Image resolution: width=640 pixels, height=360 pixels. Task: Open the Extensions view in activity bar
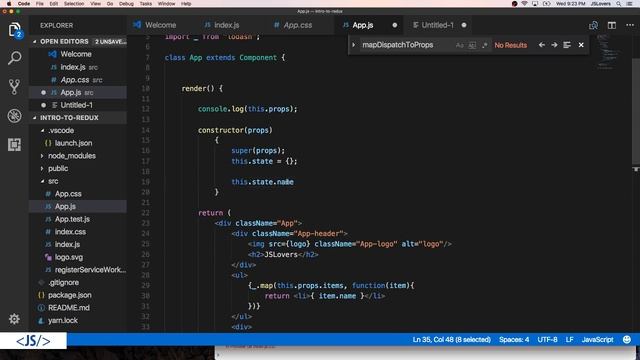click(14, 144)
